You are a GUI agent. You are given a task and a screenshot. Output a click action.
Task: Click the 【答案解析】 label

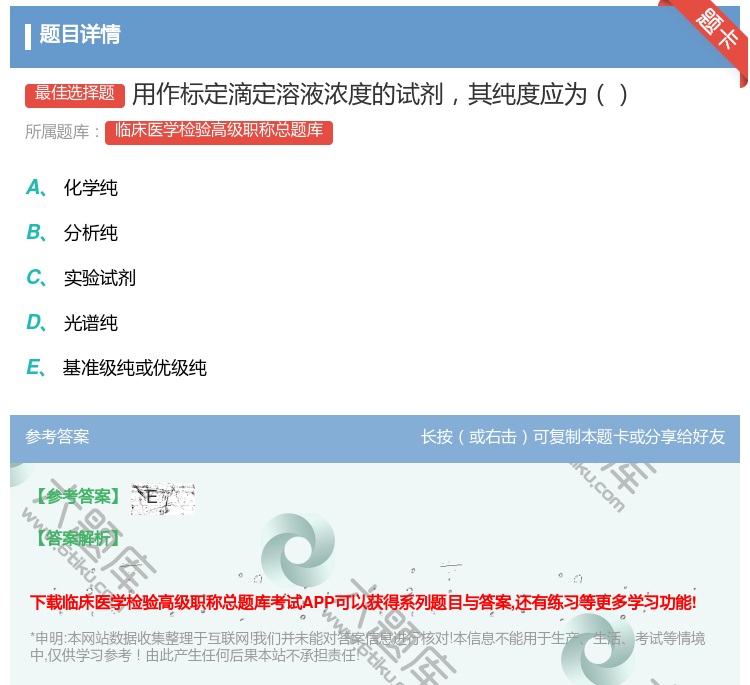(79, 538)
